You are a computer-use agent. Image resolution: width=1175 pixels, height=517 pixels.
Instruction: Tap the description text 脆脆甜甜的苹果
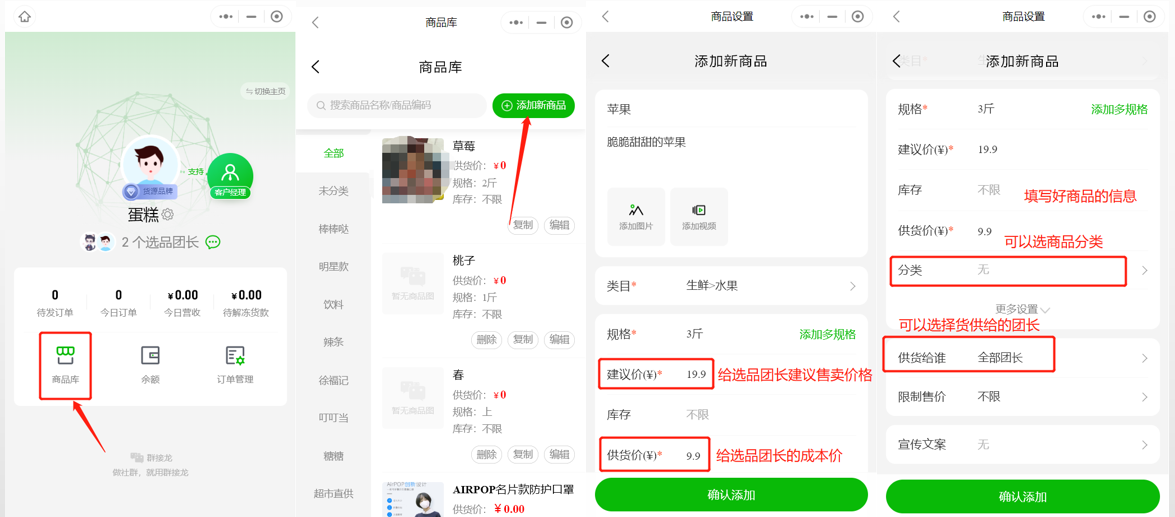[x=646, y=141]
